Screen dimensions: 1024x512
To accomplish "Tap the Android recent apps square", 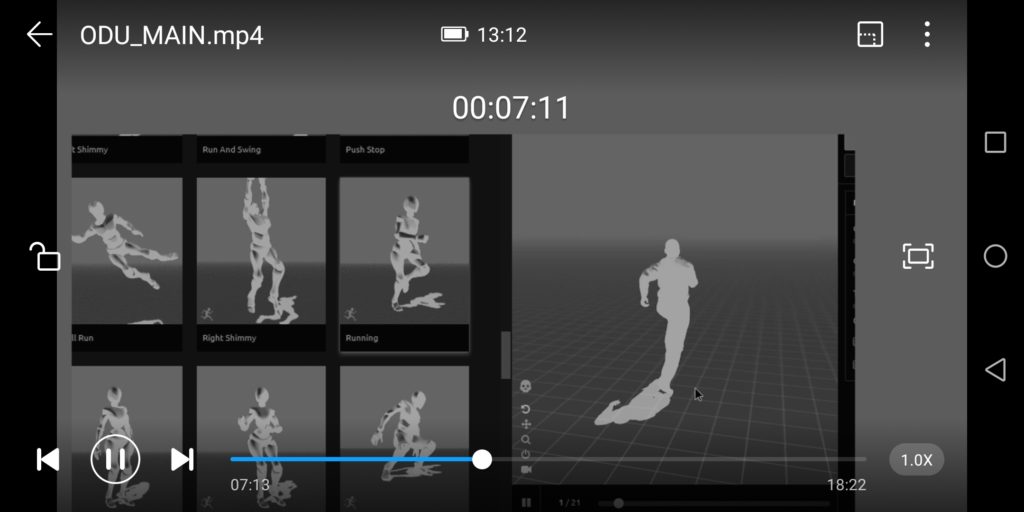I will coord(995,142).
